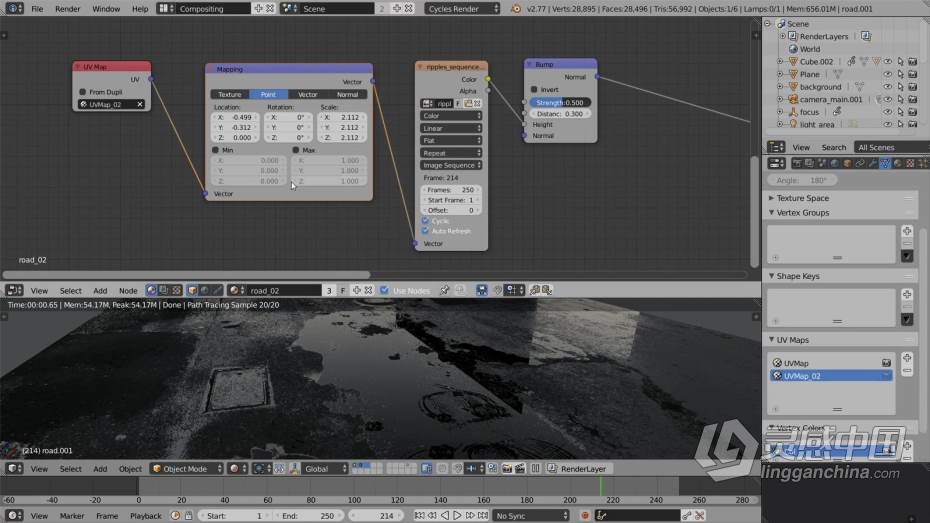Click the pin node tree icon
Screen dimensions: 930x523
tap(444, 291)
